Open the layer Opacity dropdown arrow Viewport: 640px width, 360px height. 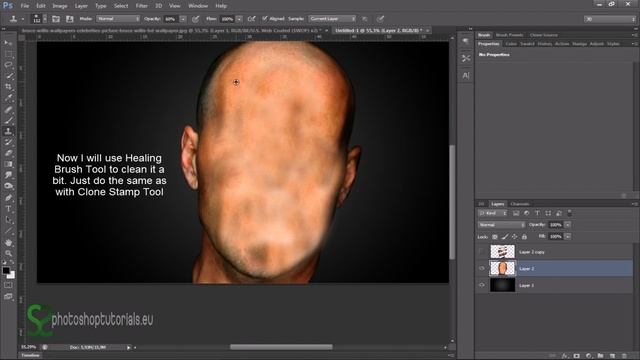coord(568,225)
